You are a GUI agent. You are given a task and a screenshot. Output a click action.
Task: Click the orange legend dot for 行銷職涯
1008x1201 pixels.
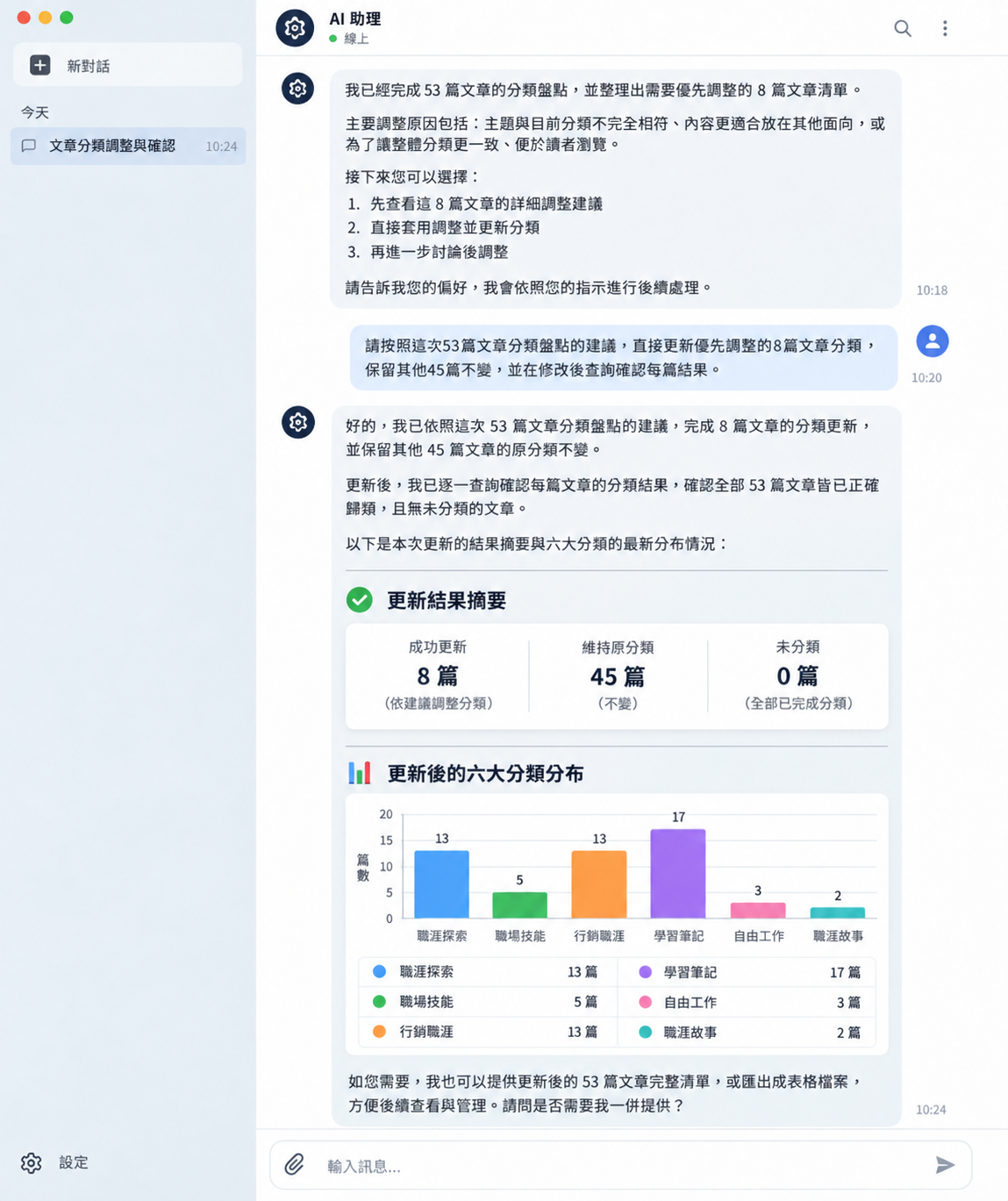(380, 1032)
